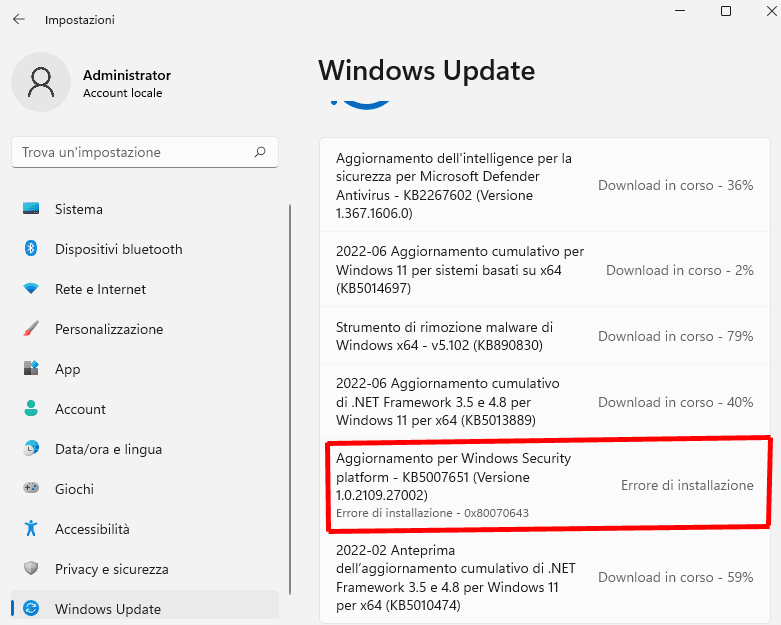The width and height of the screenshot is (781, 625).
Task: Click the Account person icon
Action: (31, 408)
